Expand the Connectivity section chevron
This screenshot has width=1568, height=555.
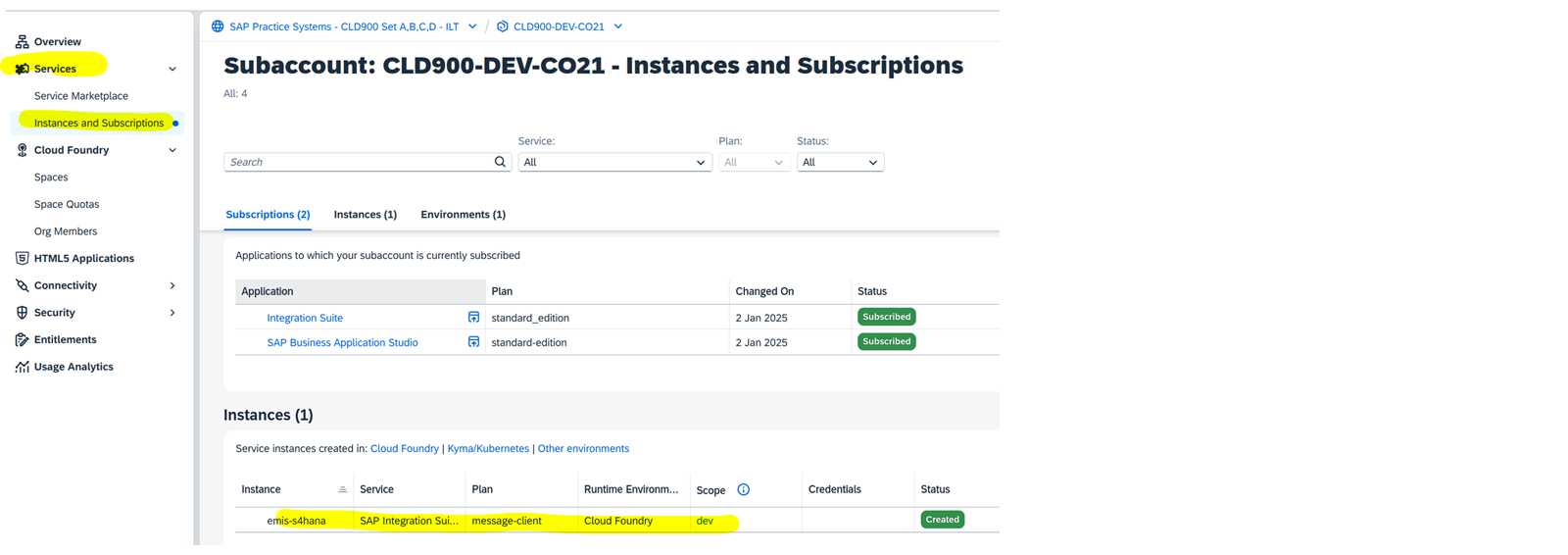coord(172,285)
